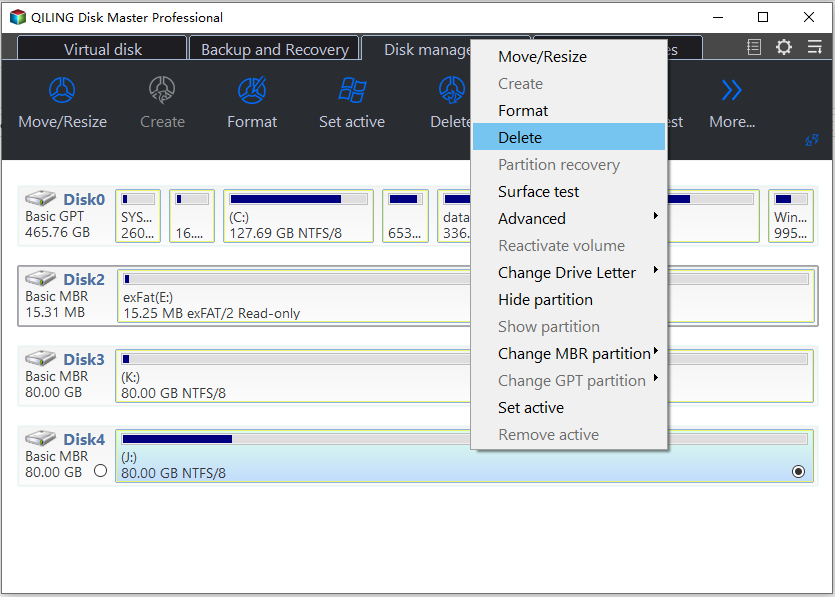The height and width of the screenshot is (597, 835).
Task: Click the Move/Resize toolbar icon
Action: [x=62, y=90]
